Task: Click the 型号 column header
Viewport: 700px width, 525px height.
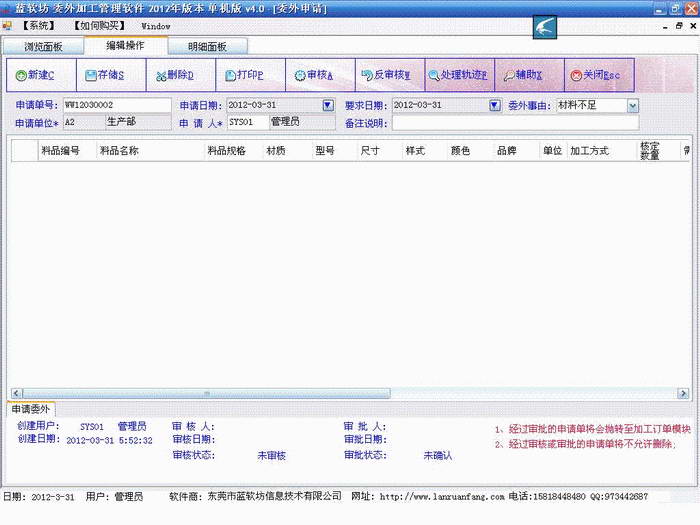Action: click(335, 151)
